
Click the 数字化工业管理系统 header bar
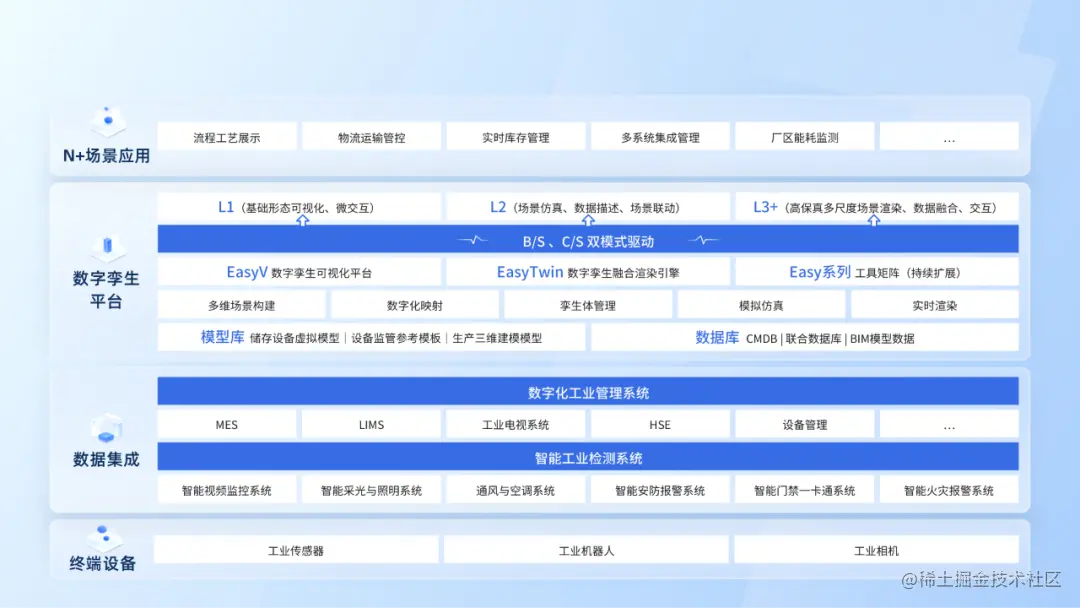click(x=588, y=391)
